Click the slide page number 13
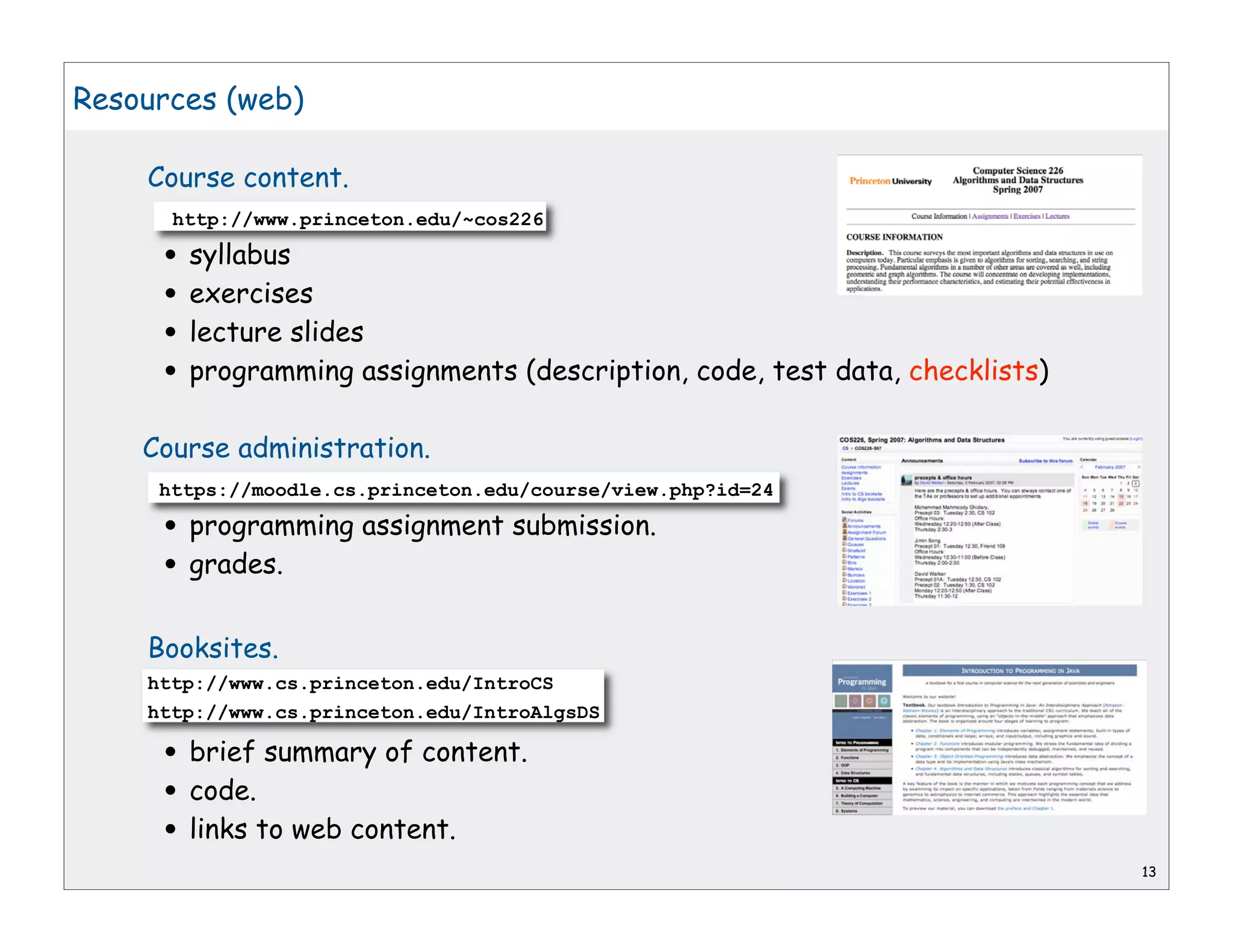 [1148, 872]
